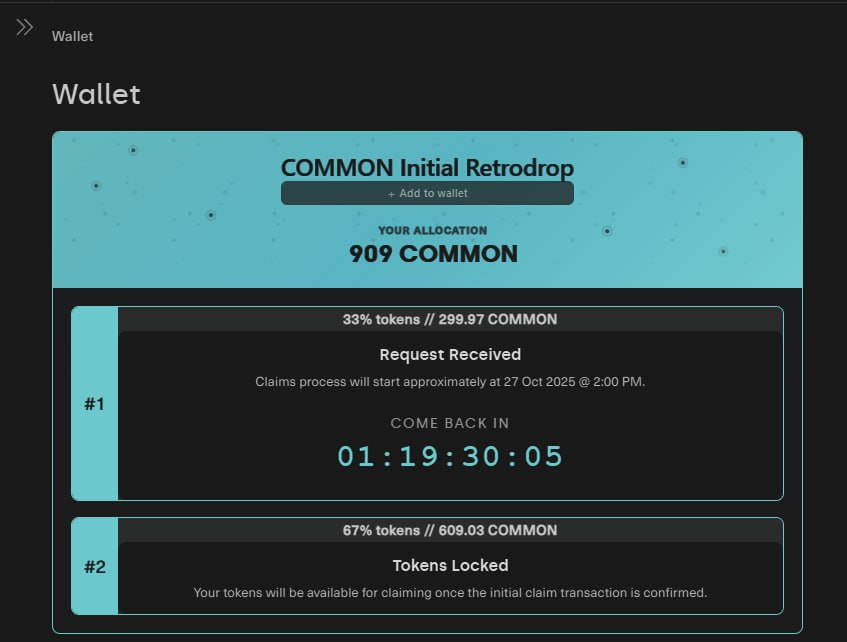
Task: Click the ringed dot decoration right of the retrodrop title
Action: point(683,162)
